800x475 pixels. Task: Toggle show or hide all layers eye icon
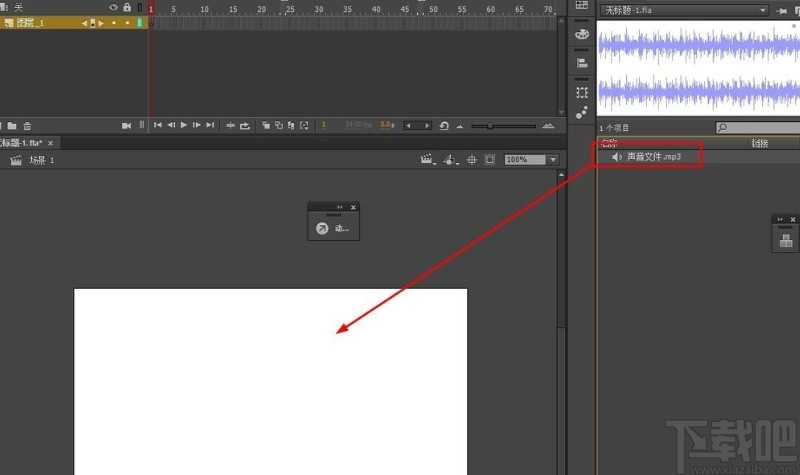click(x=113, y=7)
